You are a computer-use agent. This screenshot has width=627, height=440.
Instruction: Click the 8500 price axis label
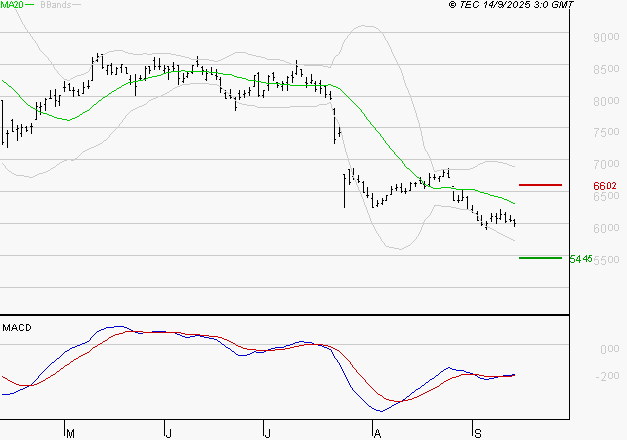pyautogui.click(x=606, y=69)
